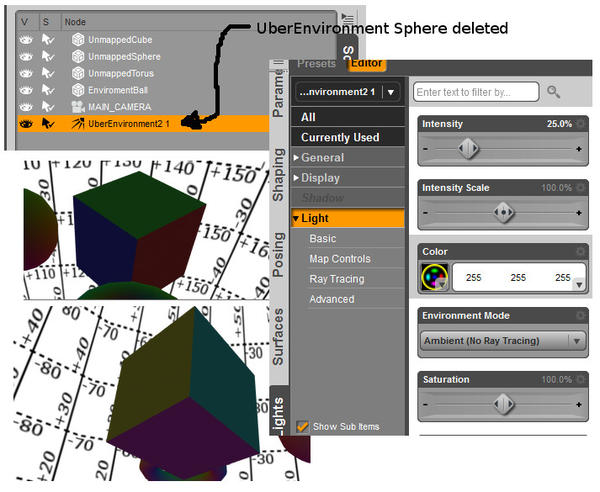Click the filter search magnifier icon
600x492 pixels.
(x=553, y=92)
